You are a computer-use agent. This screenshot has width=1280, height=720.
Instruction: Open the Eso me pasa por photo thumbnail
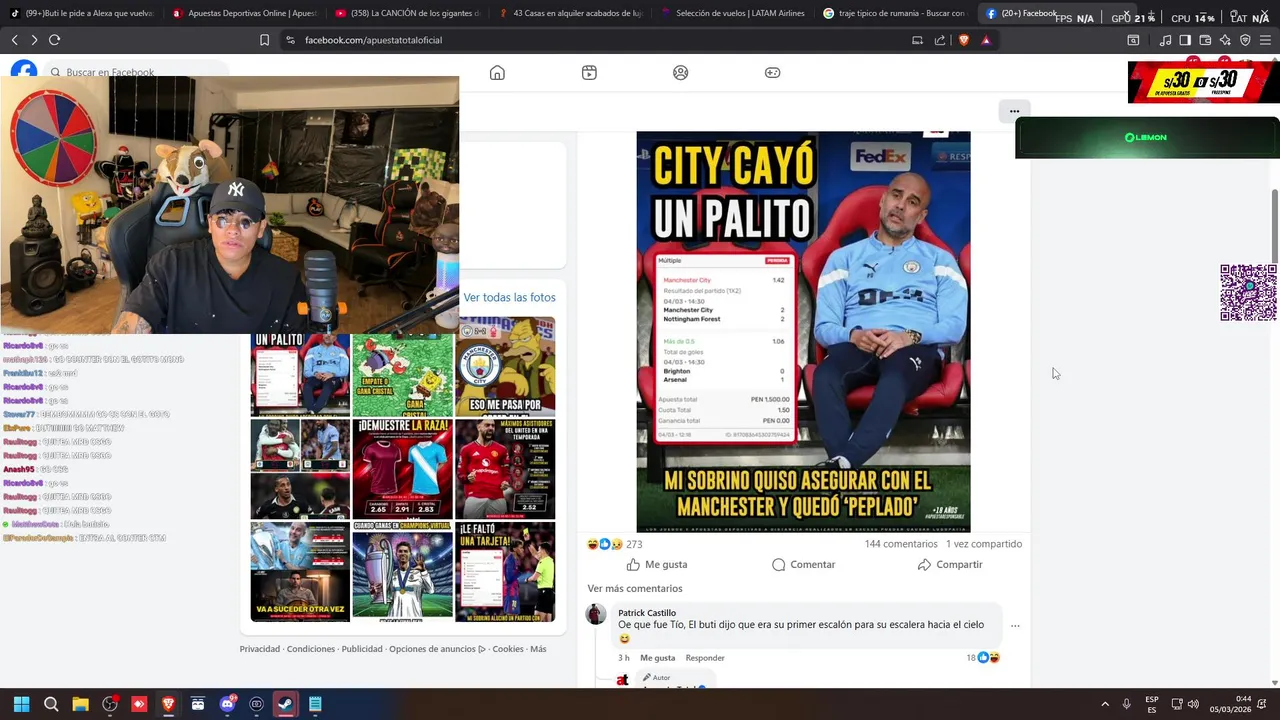click(505, 366)
